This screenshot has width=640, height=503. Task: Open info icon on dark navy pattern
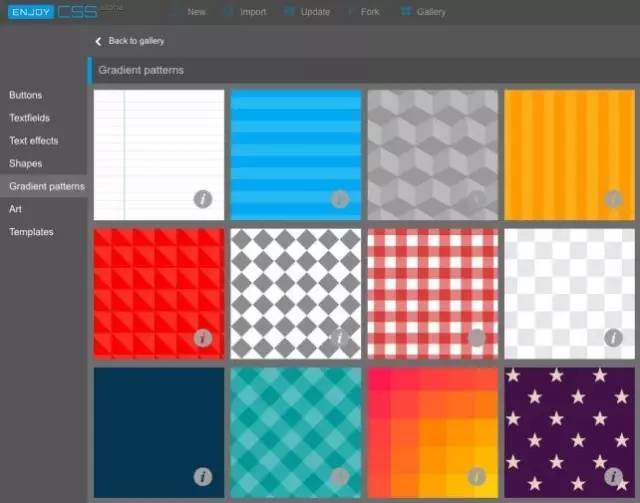coord(203,476)
